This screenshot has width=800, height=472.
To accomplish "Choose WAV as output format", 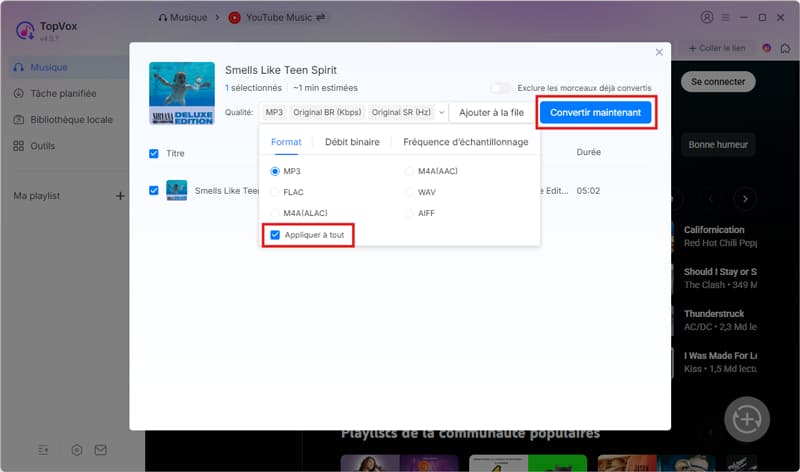I will (x=410, y=192).
